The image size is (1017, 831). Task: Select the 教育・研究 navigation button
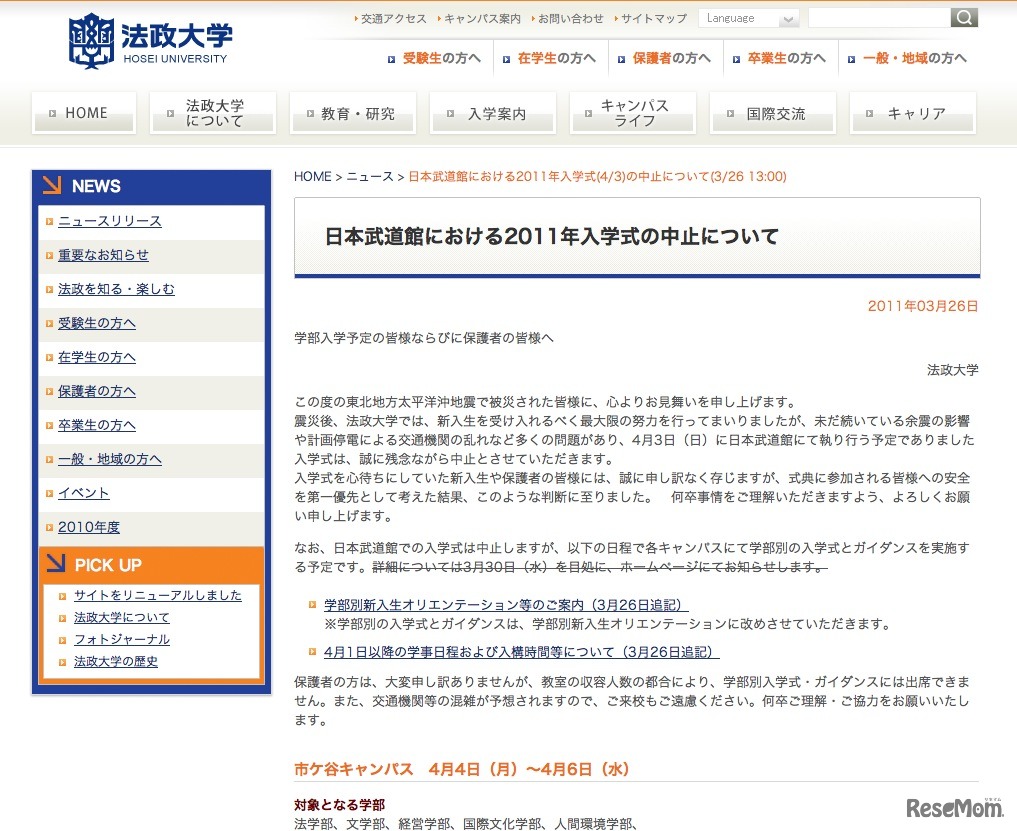tap(353, 113)
